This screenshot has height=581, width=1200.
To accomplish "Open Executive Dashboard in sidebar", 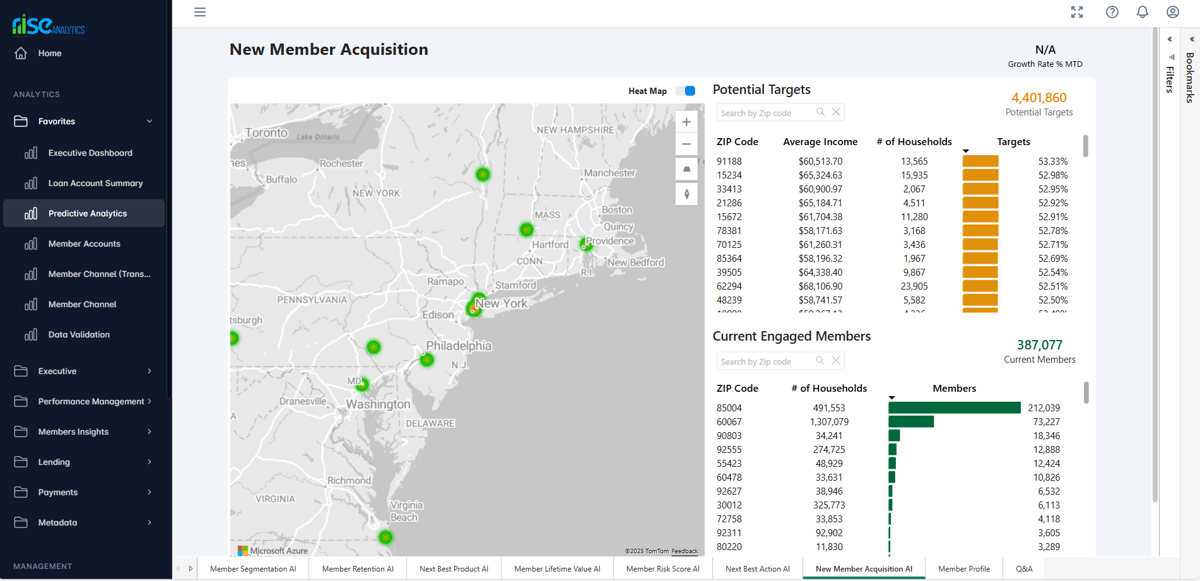I will tap(90, 153).
